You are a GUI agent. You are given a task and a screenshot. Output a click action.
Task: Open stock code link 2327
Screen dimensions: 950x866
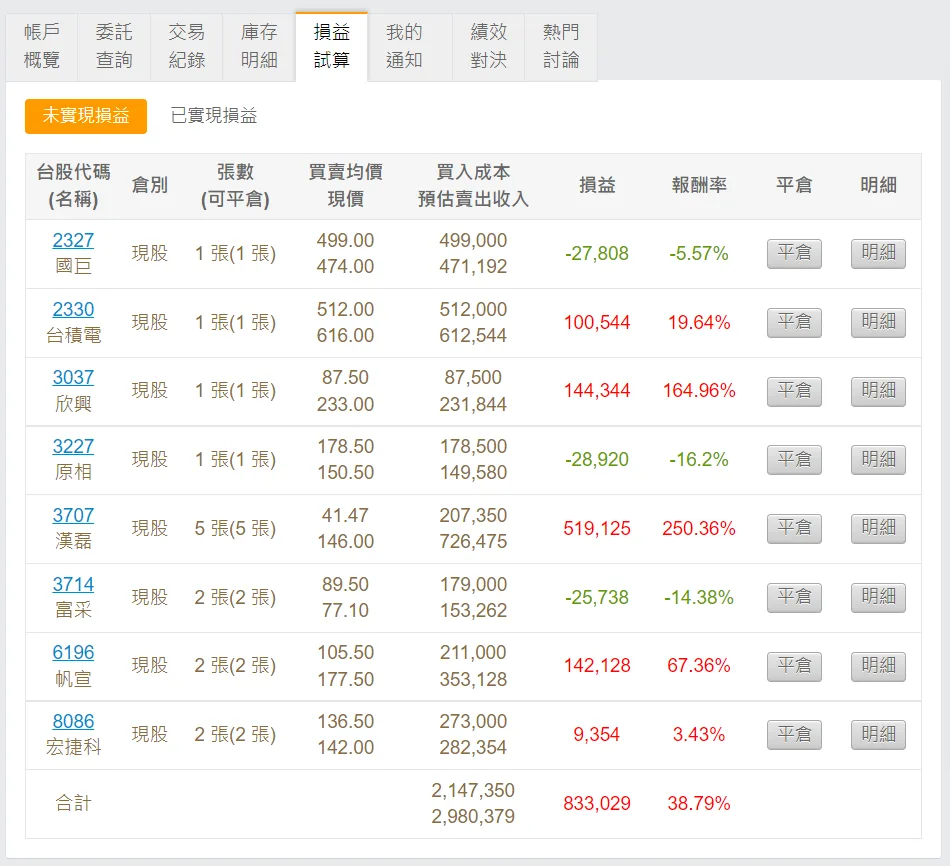(x=73, y=241)
